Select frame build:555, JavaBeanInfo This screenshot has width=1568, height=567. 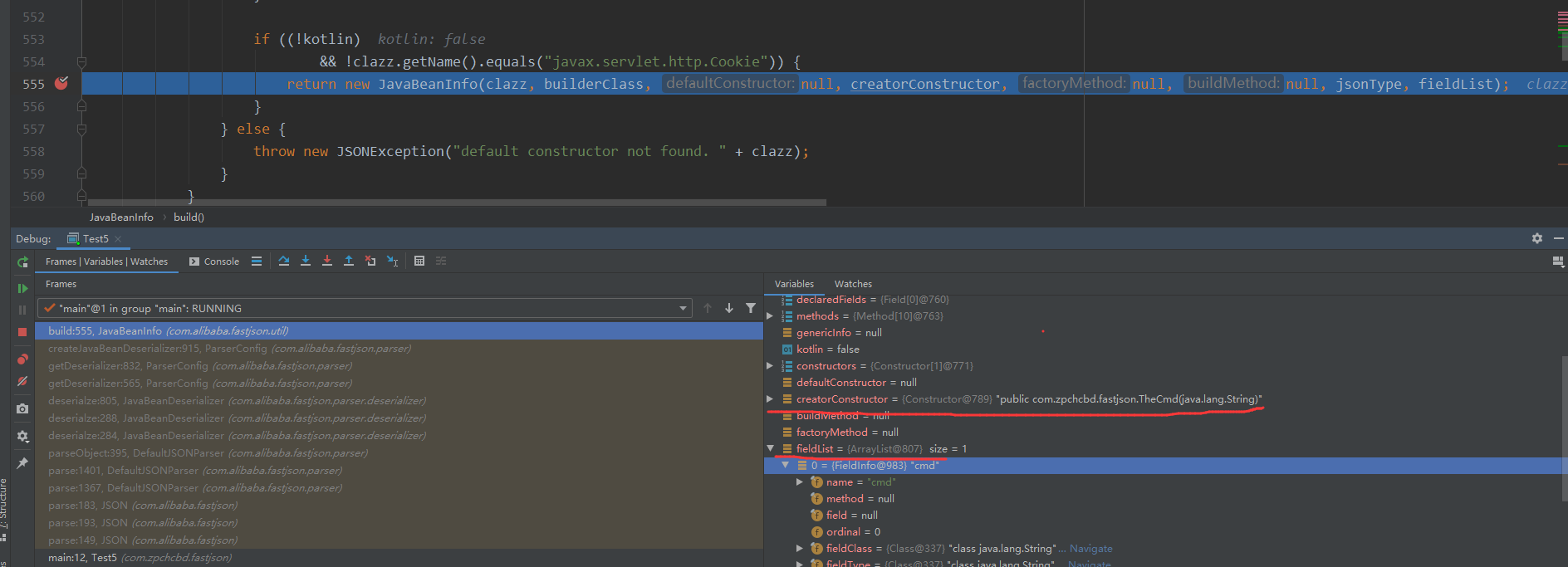pyautogui.click(x=399, y=331)
